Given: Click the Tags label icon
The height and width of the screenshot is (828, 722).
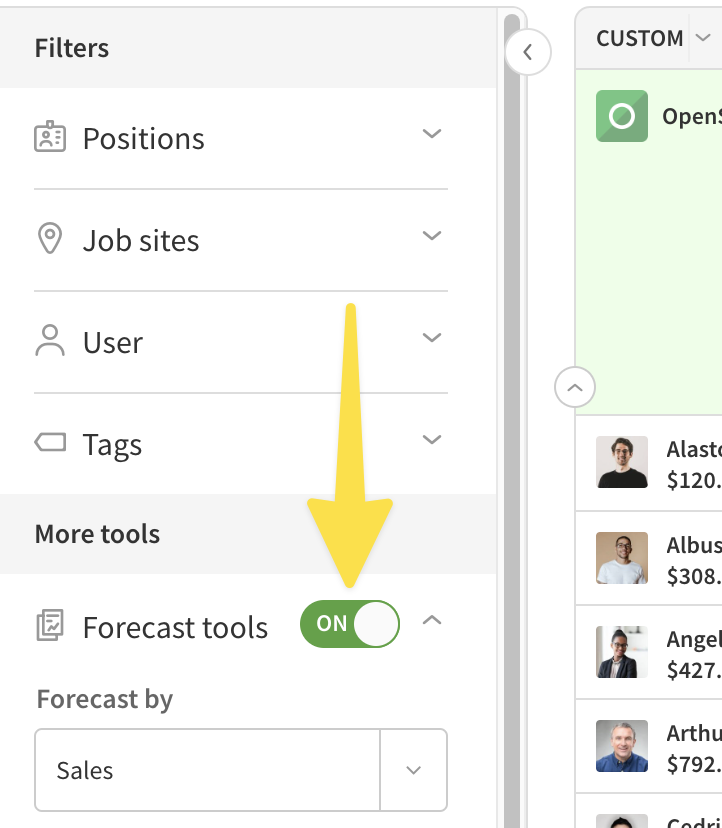Looking at the screenshot, I should point(50,443).
